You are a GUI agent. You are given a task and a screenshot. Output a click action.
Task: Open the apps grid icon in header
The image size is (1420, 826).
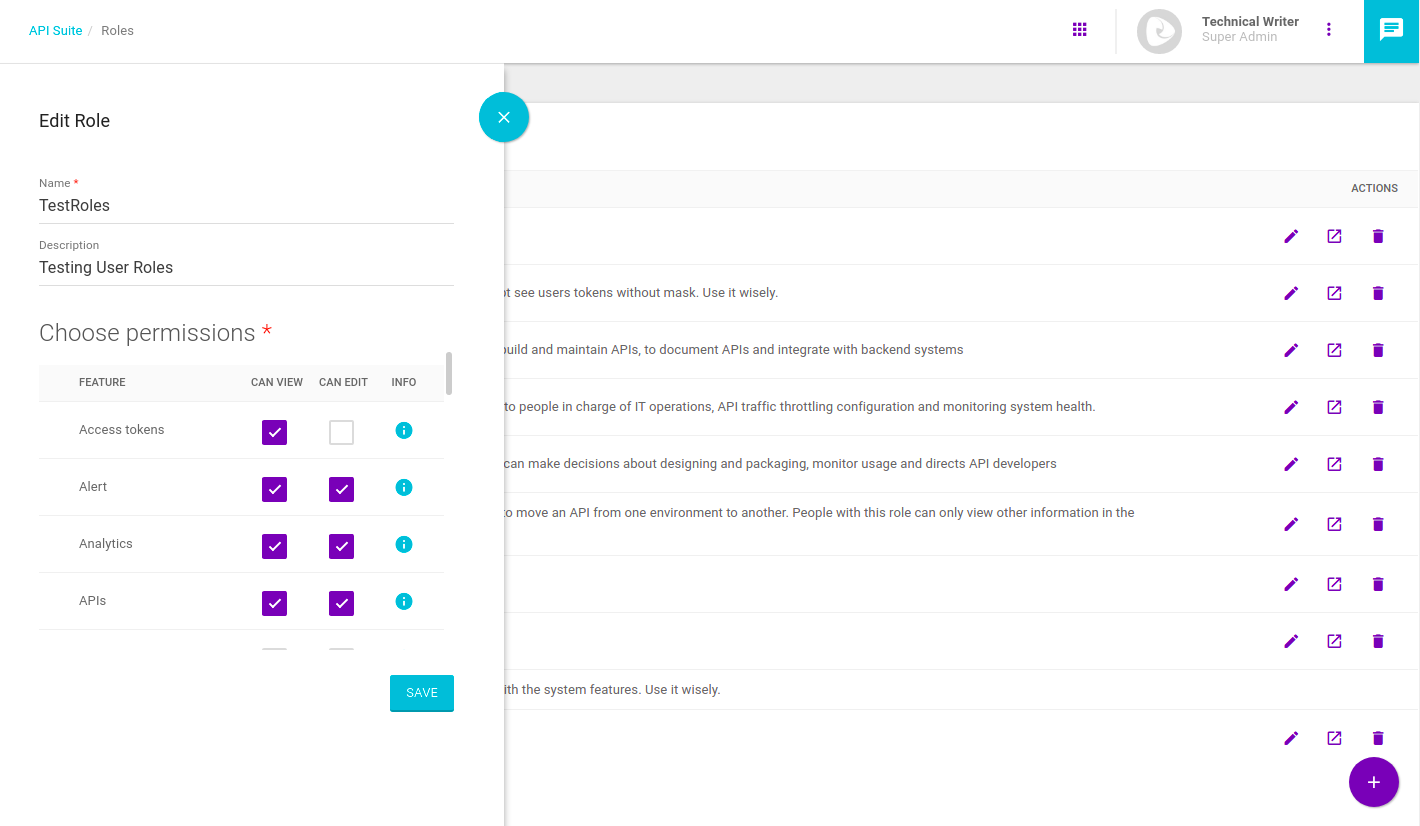click(x=1079, y=30)
